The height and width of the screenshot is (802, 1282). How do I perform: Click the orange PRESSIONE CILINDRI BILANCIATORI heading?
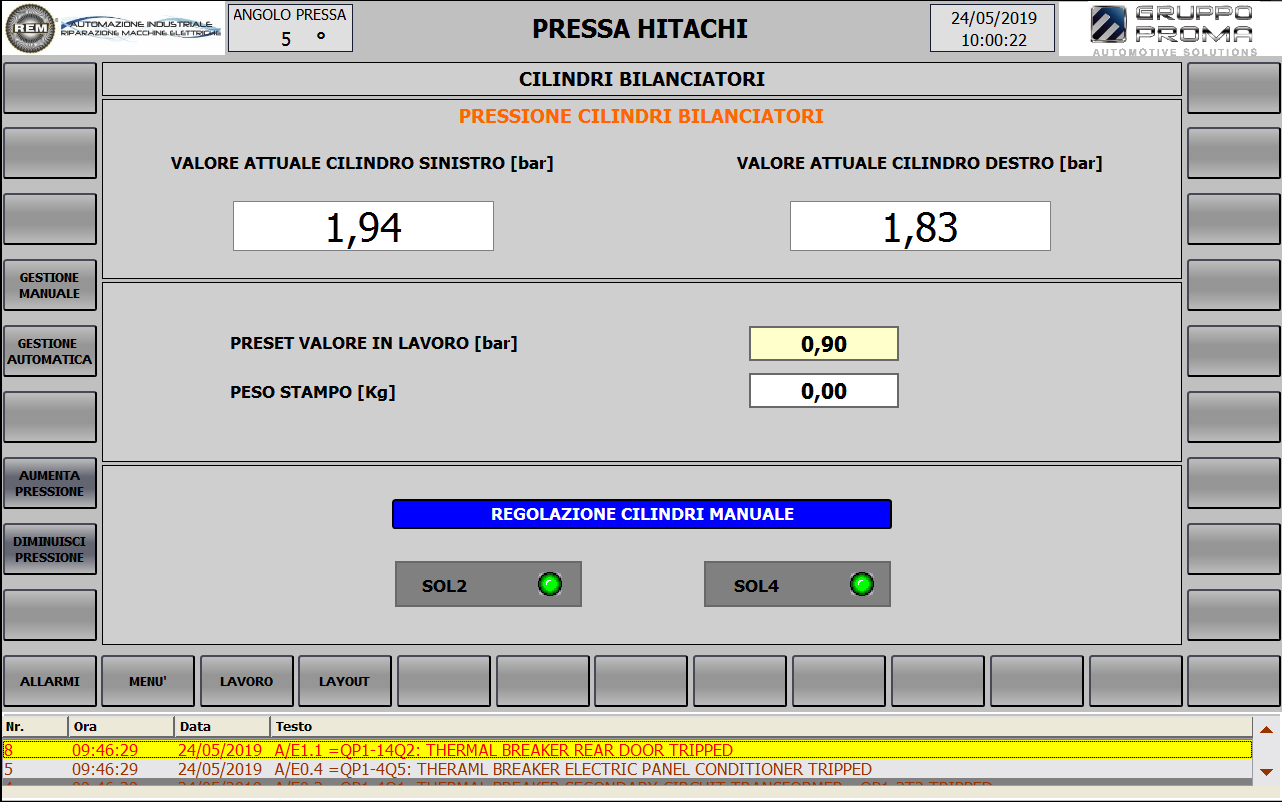(x=641, y=117)
